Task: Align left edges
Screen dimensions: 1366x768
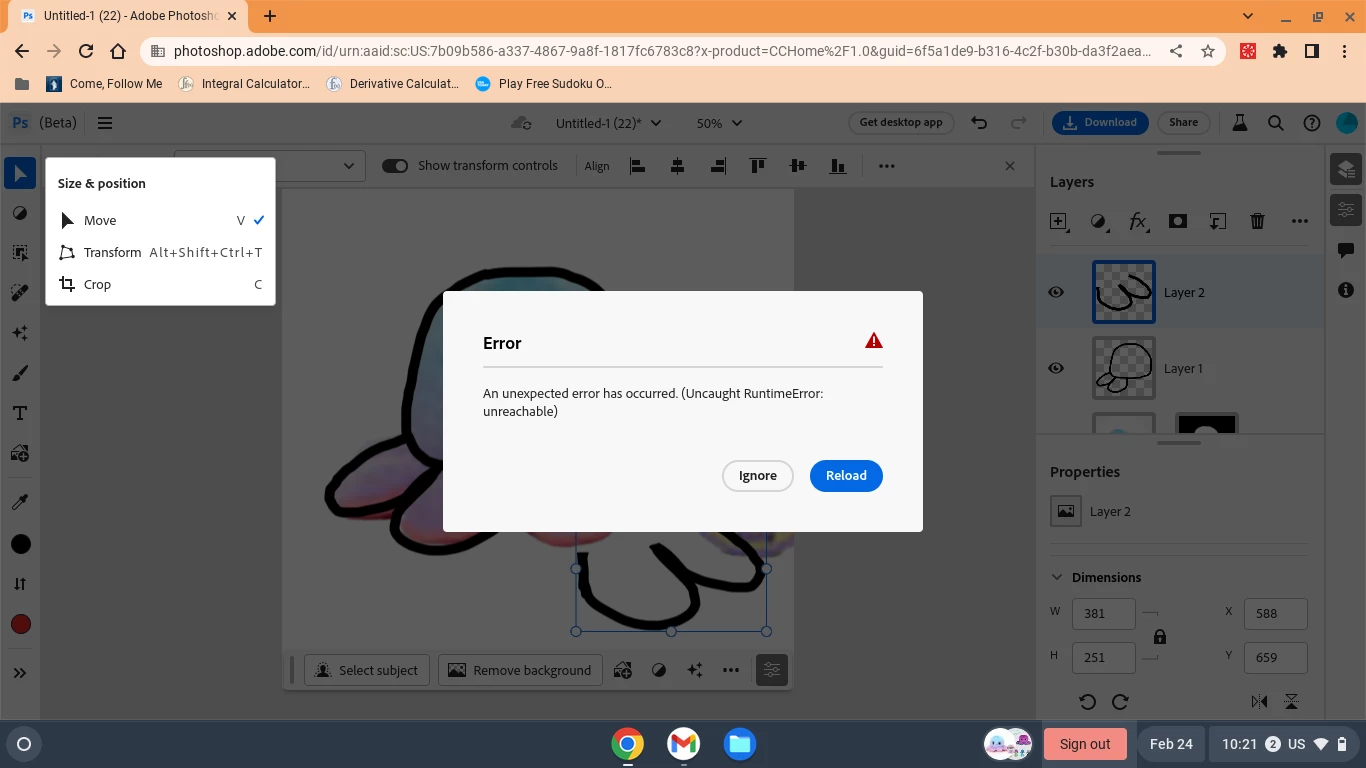Action: coord(637,166)
